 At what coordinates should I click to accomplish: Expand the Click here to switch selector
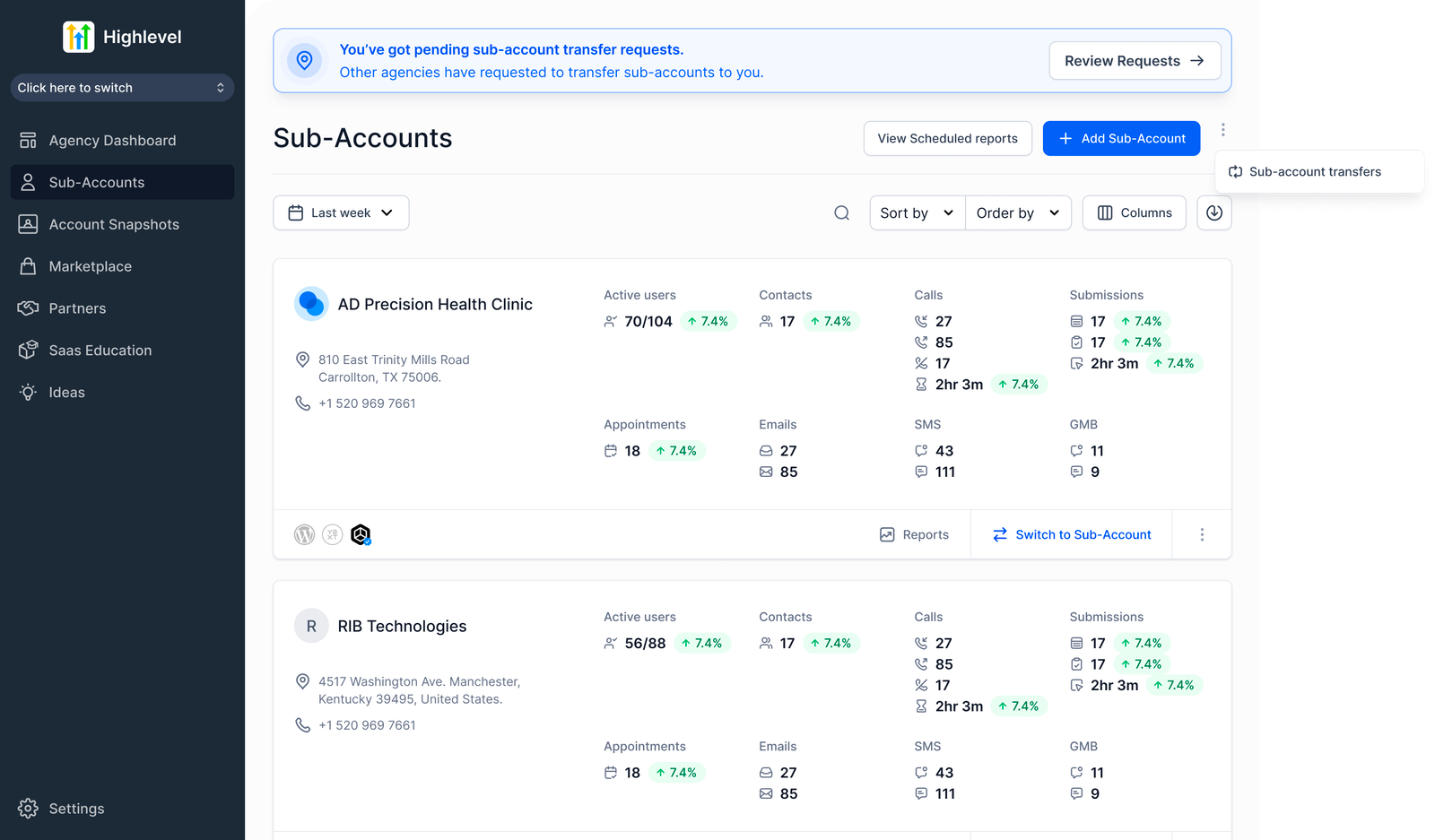[x=122, y=88]
